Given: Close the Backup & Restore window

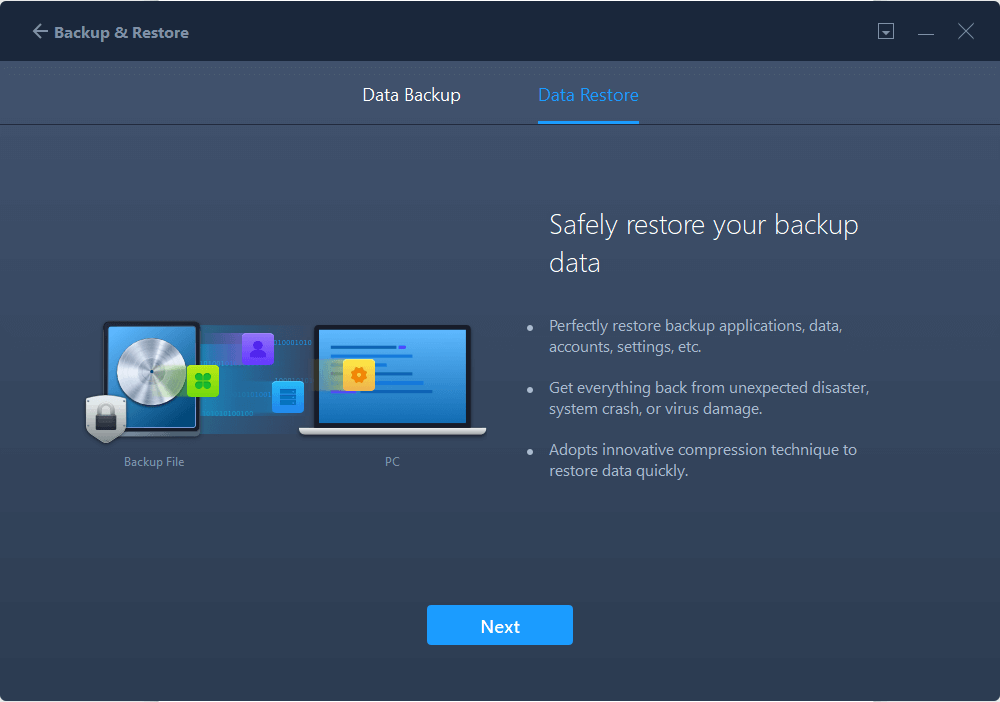Looking at the screenshot, I should click(966, 31).
